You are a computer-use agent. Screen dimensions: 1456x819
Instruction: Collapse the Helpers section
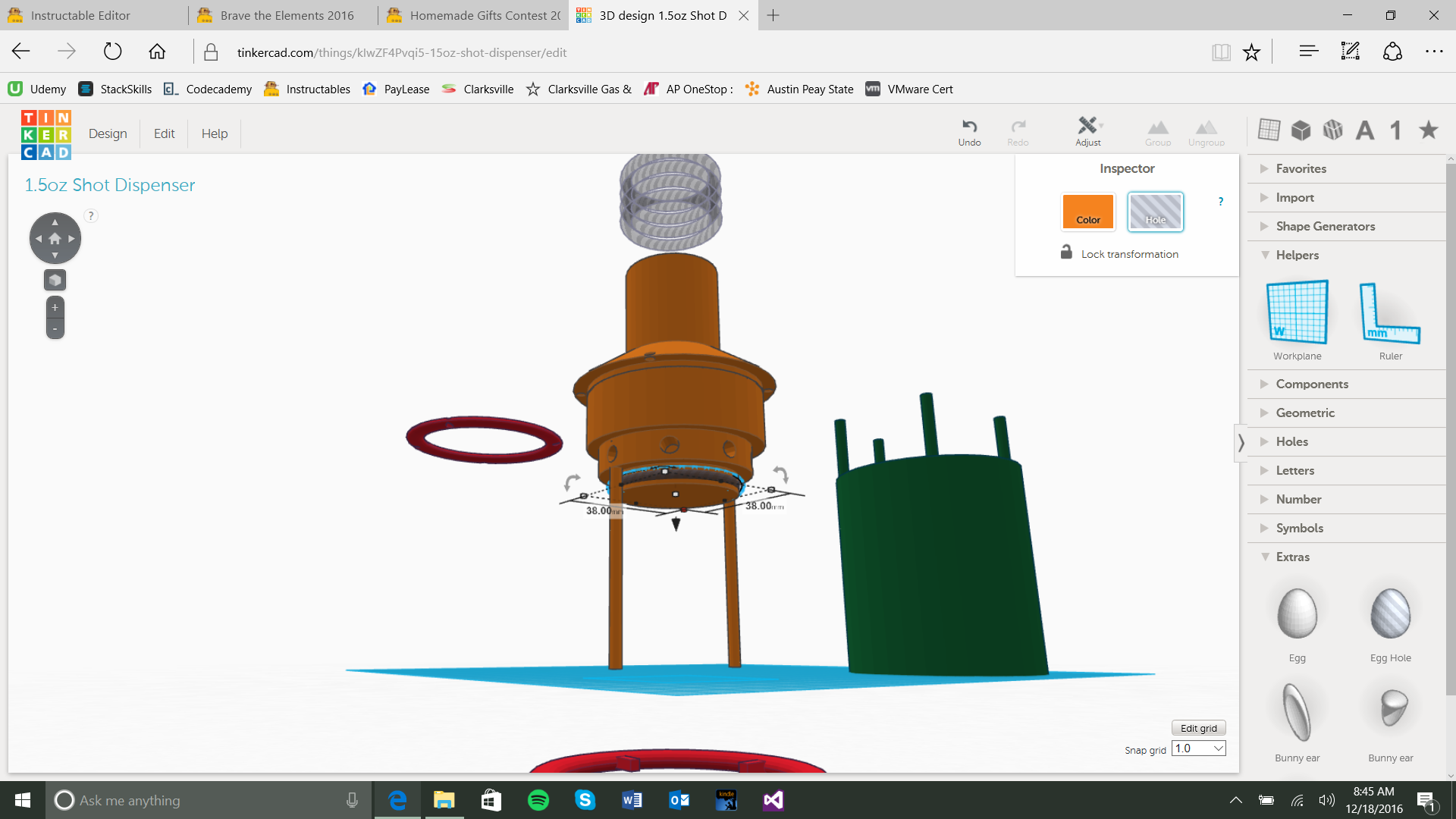point(1297,255)
